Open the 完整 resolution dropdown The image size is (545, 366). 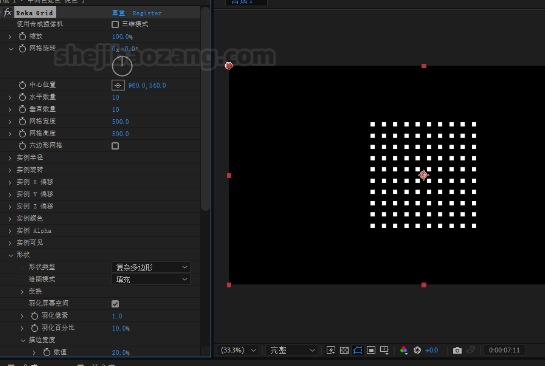pos(291,350)
